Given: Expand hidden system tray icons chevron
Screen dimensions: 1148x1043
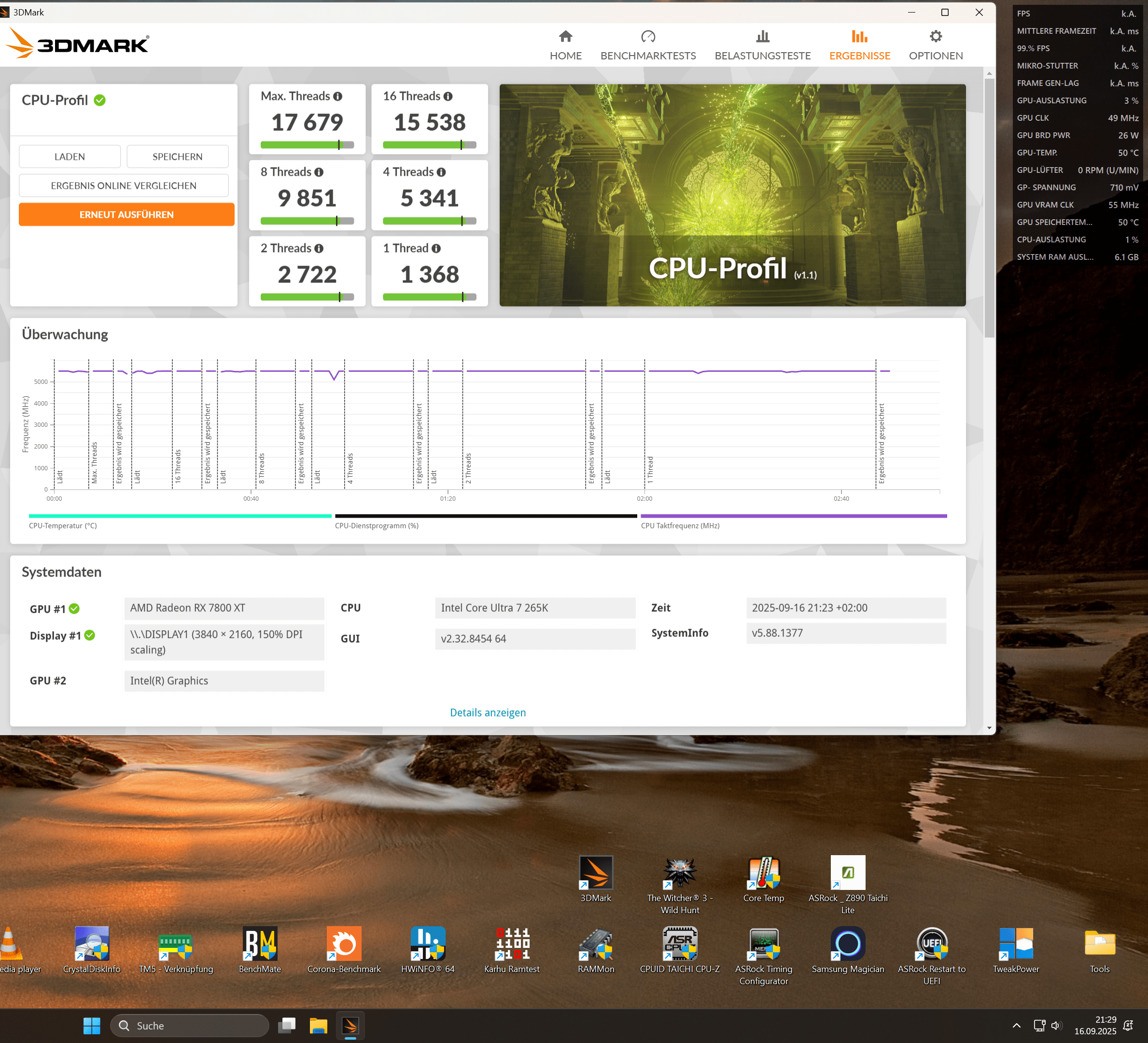Looking at the screenshot, I should 1017,1025.
